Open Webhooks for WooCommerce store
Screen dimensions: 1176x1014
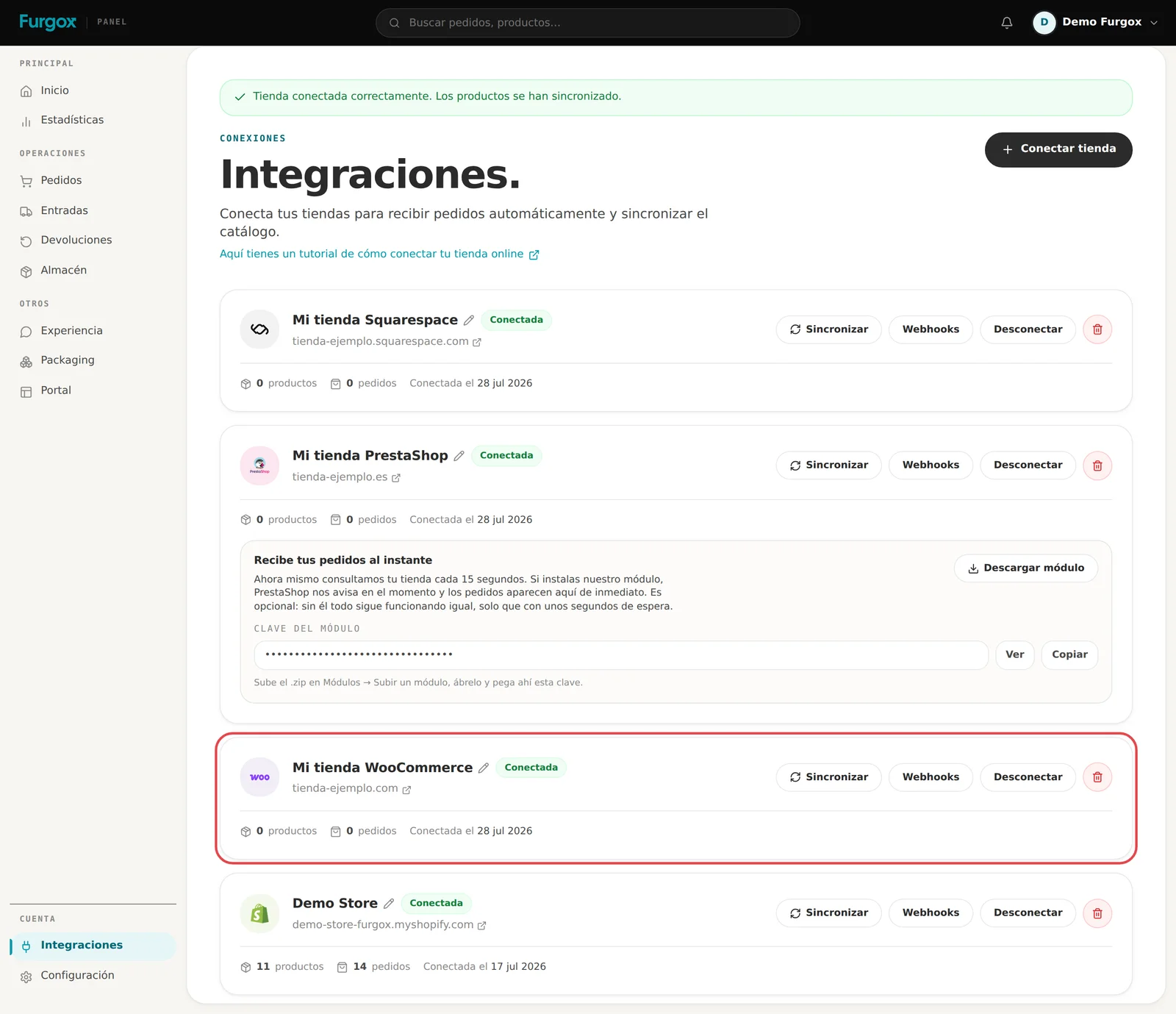pyautogui.click(x=931, y=777)
